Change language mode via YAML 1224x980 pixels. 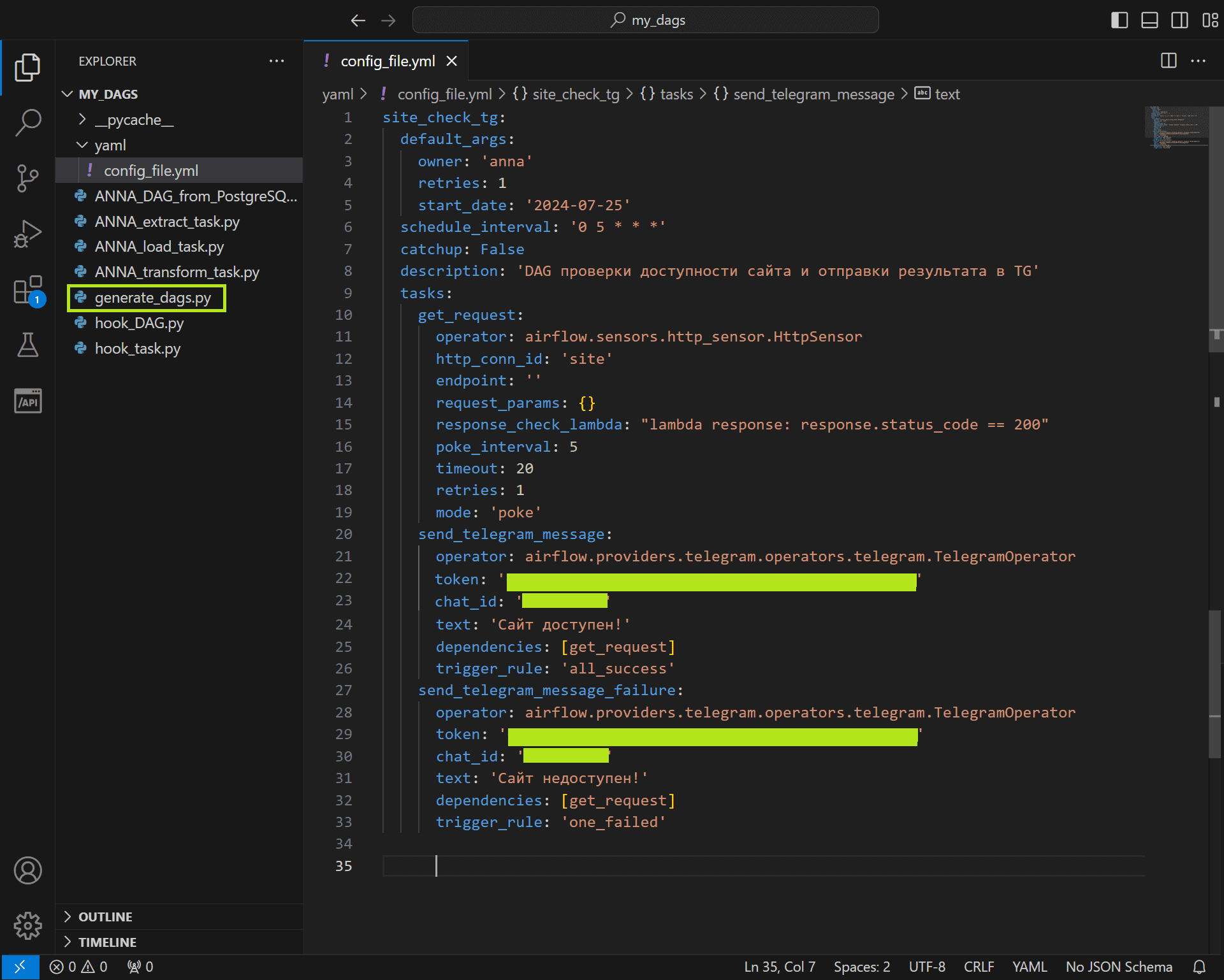coord(1030,967)
